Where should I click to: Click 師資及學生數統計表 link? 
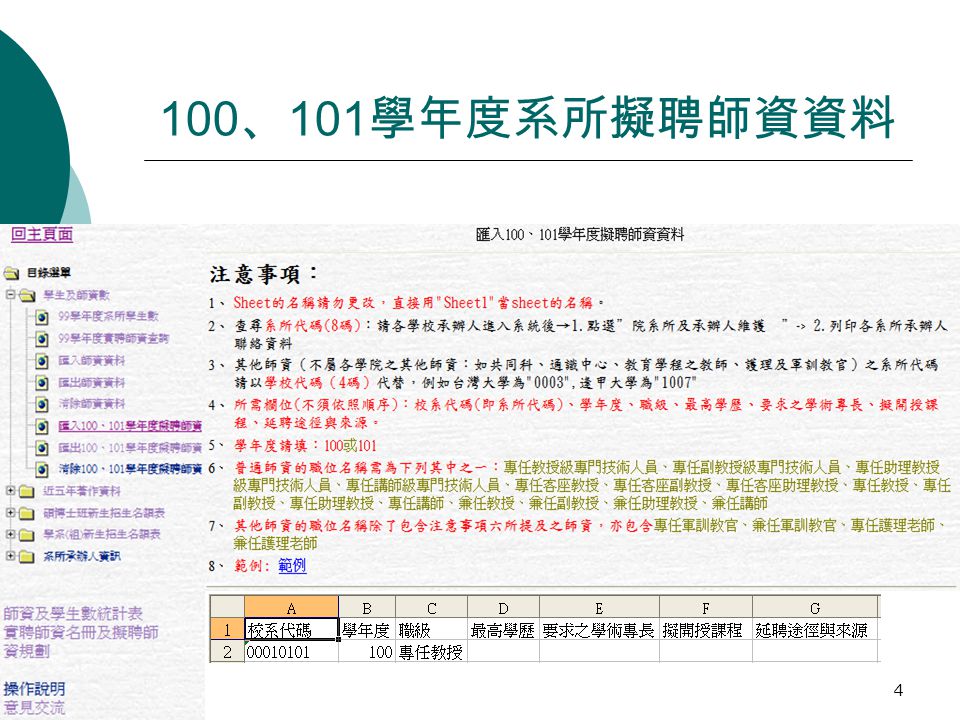73,613
